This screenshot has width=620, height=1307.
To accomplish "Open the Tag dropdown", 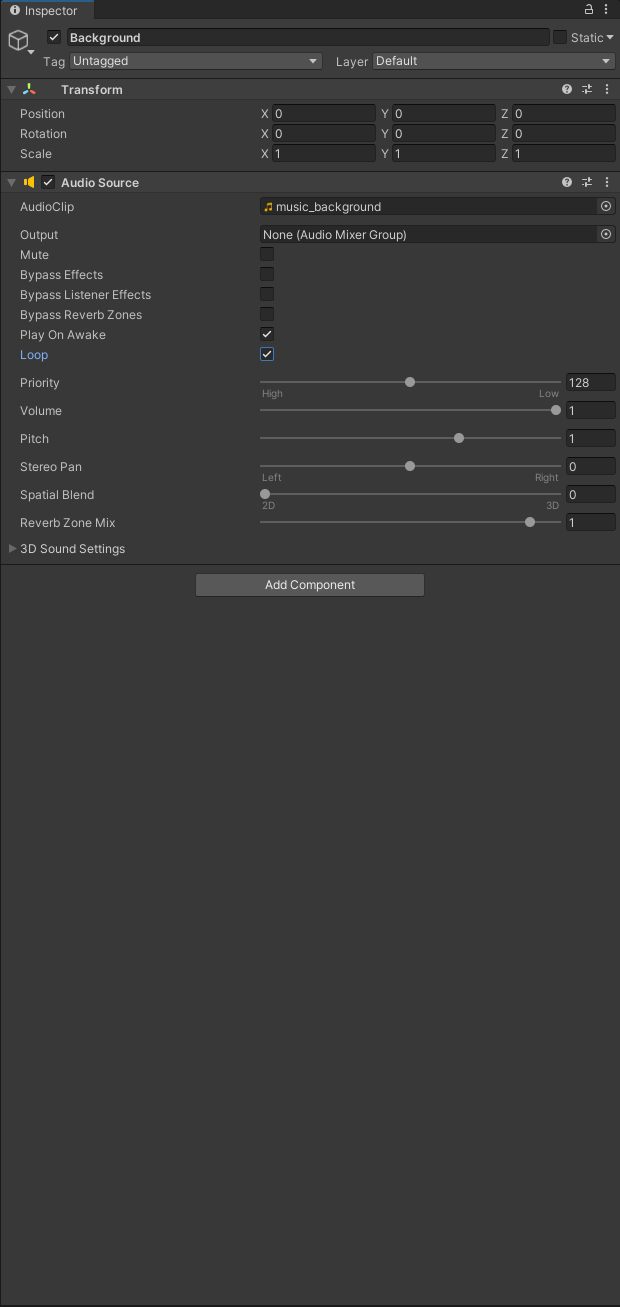I will click(195, 61).
